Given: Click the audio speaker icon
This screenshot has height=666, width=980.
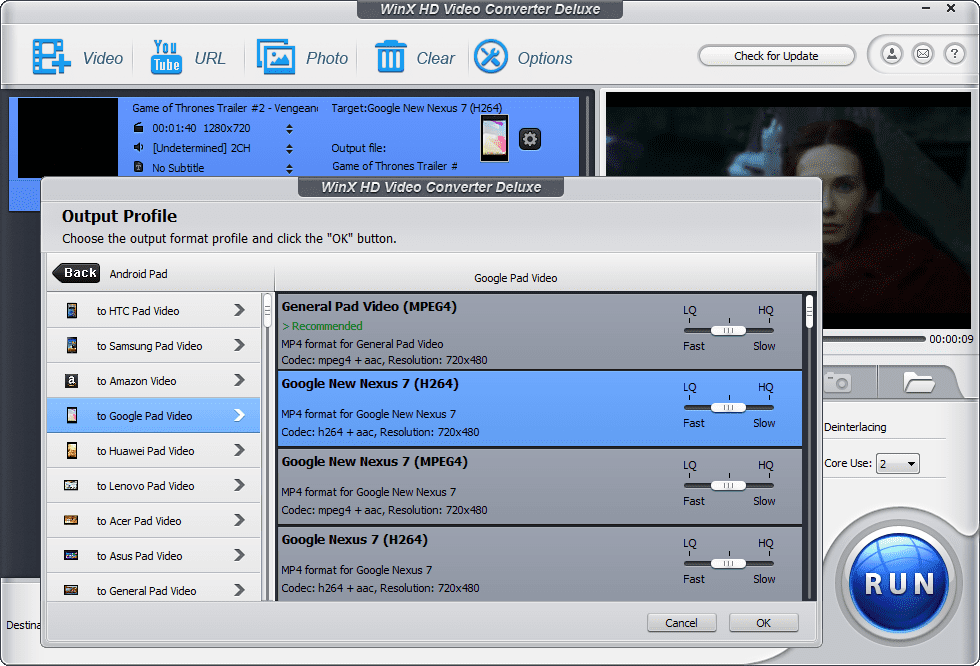Looking at the screenshot, I should [139, 147].
